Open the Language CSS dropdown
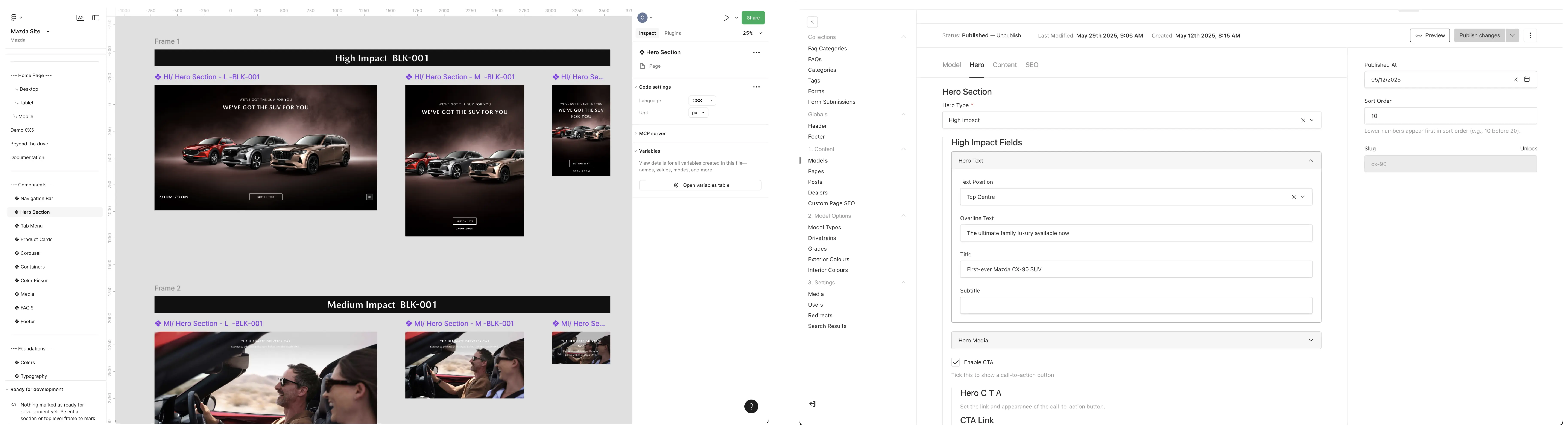 (702, 101)
